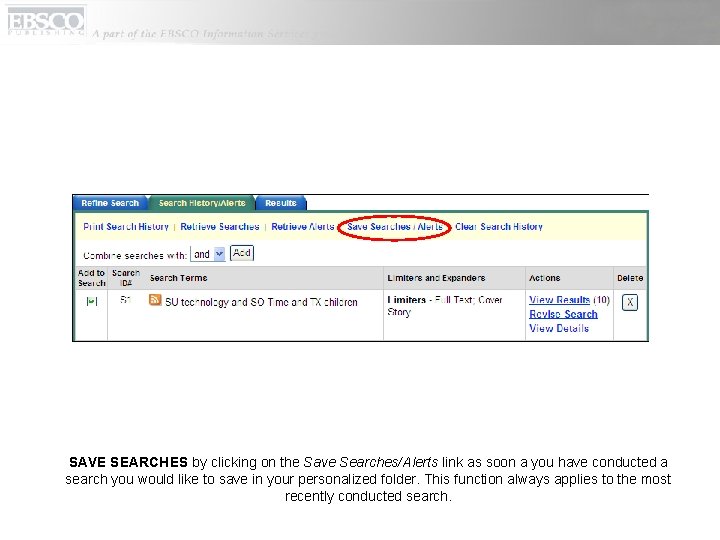The image size is (720, 540).
Task: Toggle Add to Search for S1
Action: tap(92, 301)
